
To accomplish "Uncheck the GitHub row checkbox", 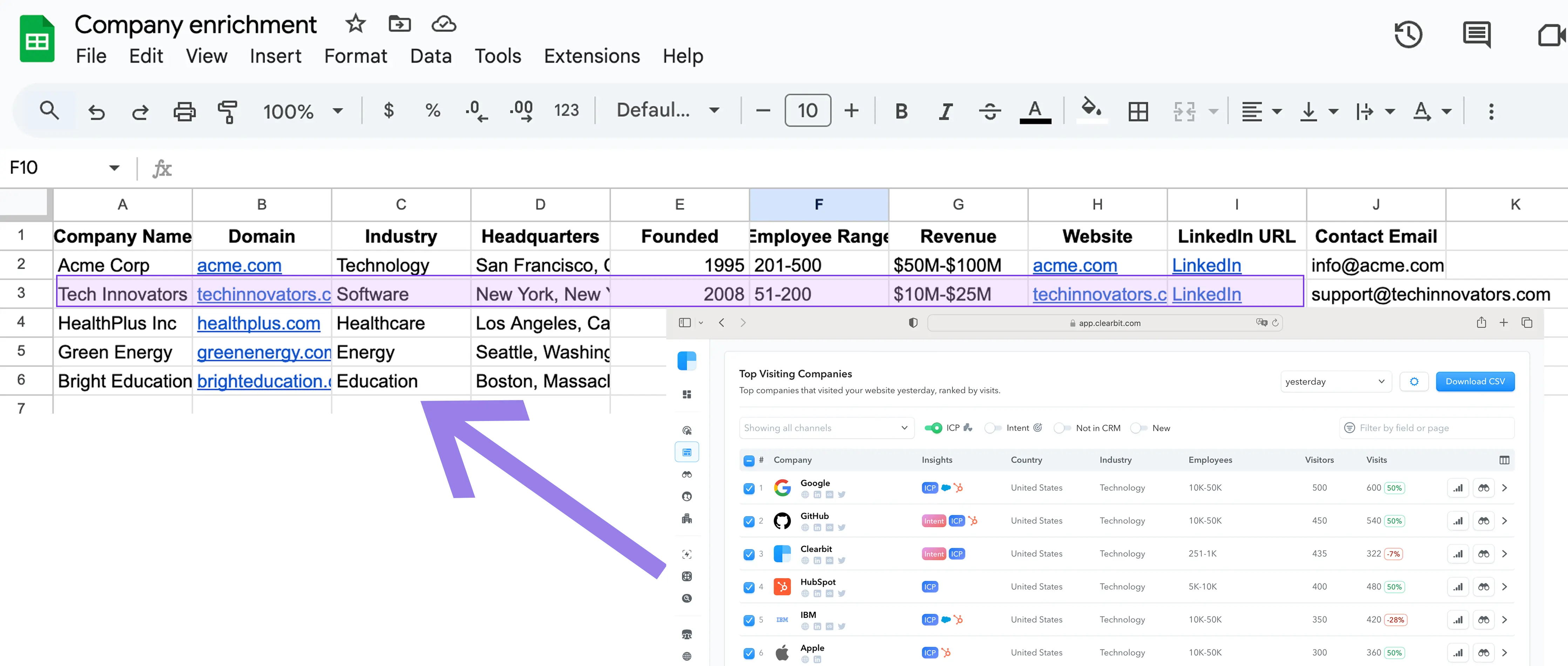I will 749,521.
